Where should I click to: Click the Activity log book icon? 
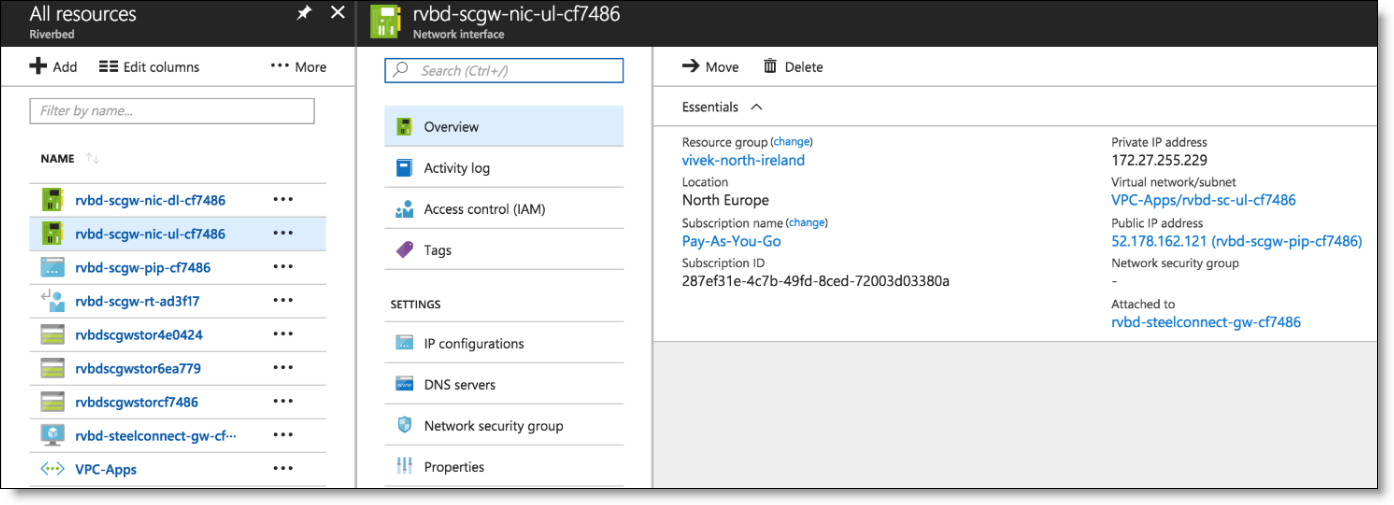tap(405, 168)
